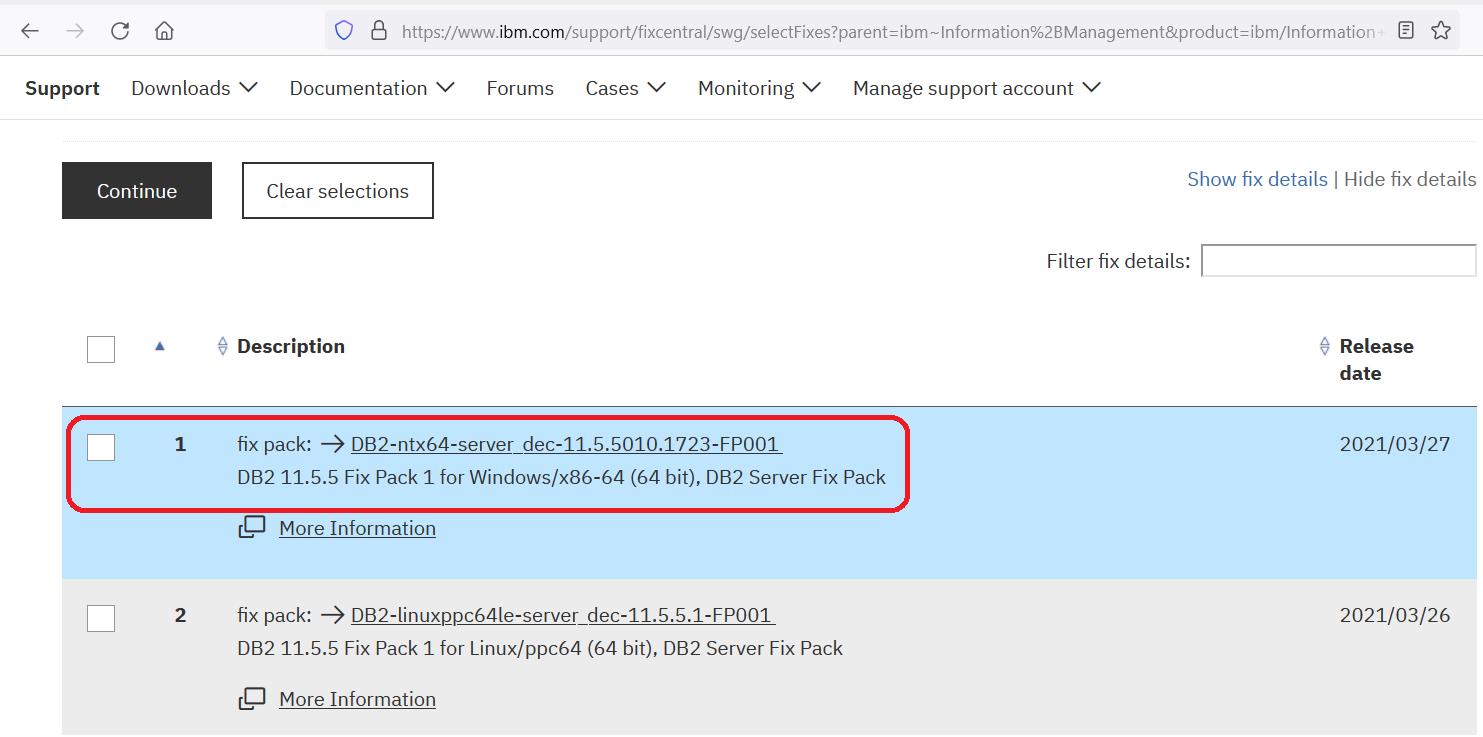1483x737 pixels.
Task: Bookmark page with the star icon
Action: coord(1440,31)
